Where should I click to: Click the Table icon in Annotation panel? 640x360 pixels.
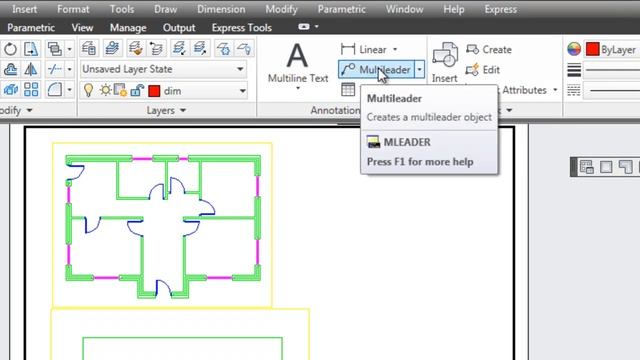[348, 90]
